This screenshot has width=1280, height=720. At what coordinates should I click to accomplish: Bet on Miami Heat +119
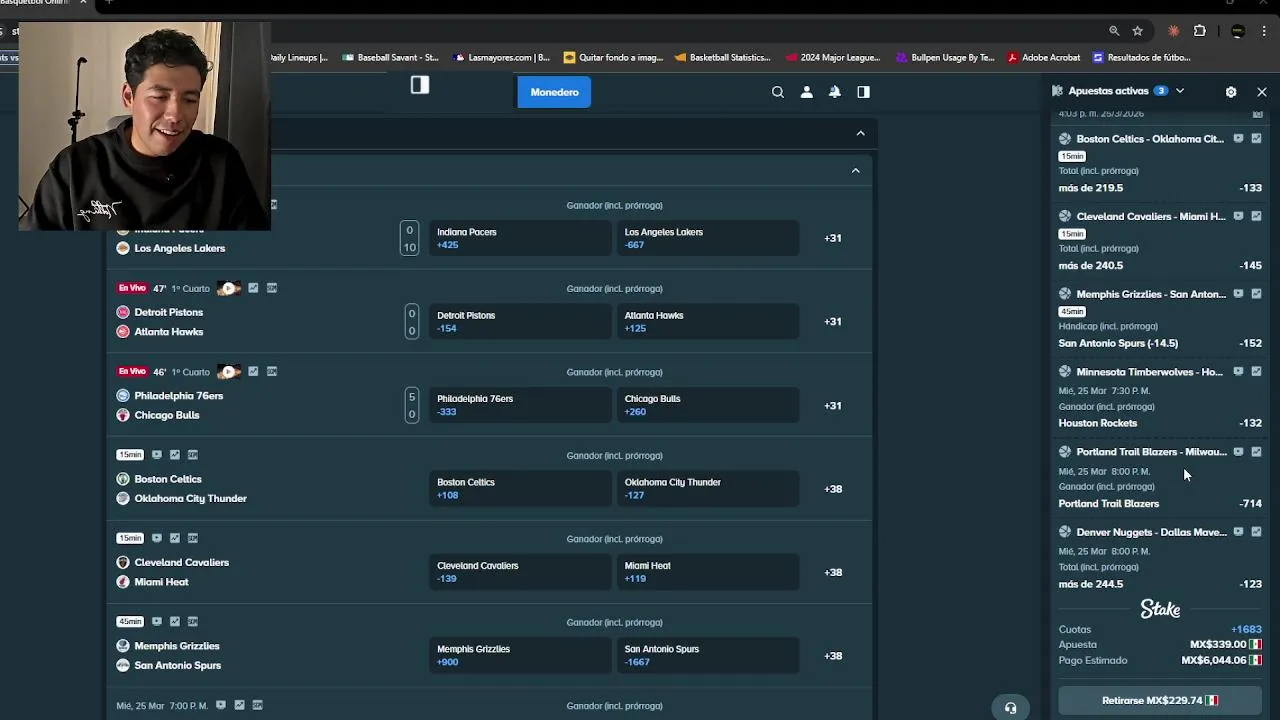pos(708,573)
